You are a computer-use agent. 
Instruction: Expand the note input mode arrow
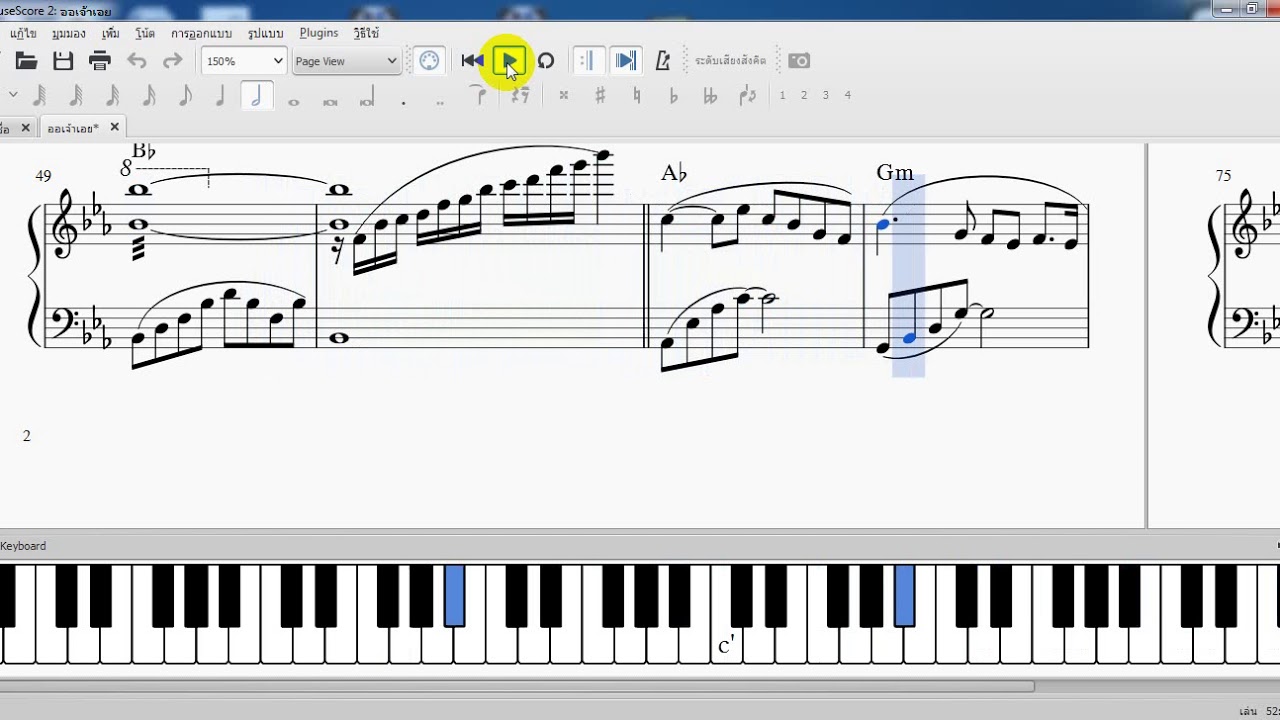[13, 95]
